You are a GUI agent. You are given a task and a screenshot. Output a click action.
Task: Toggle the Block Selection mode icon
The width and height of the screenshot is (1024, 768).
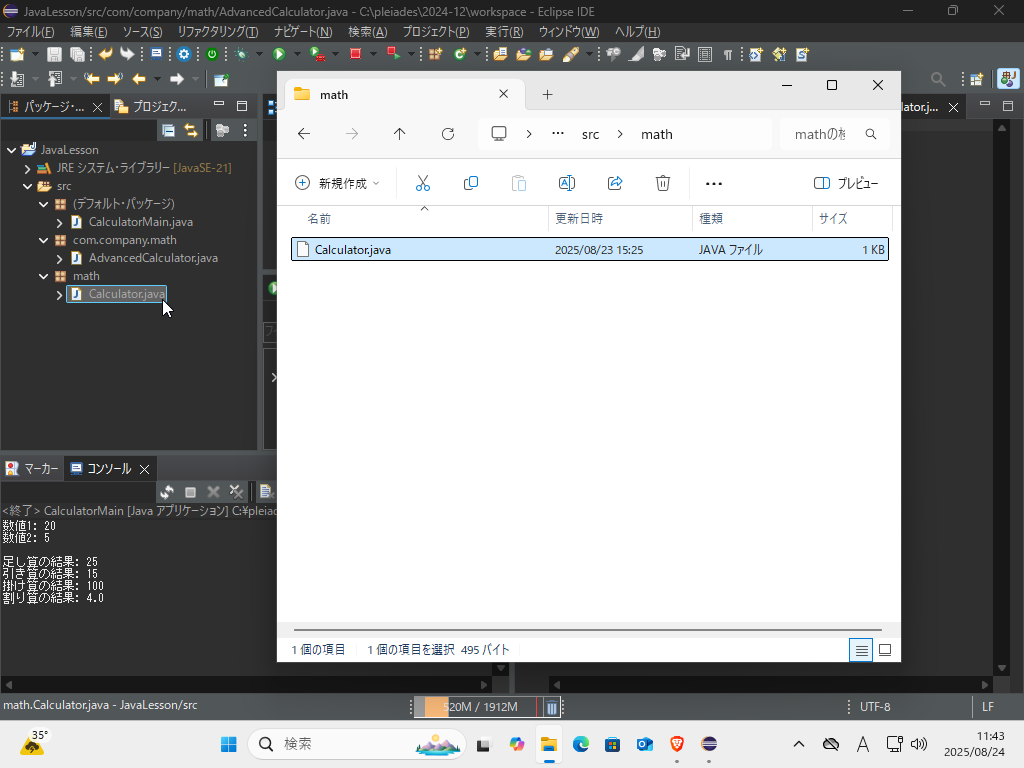(705, 55)
